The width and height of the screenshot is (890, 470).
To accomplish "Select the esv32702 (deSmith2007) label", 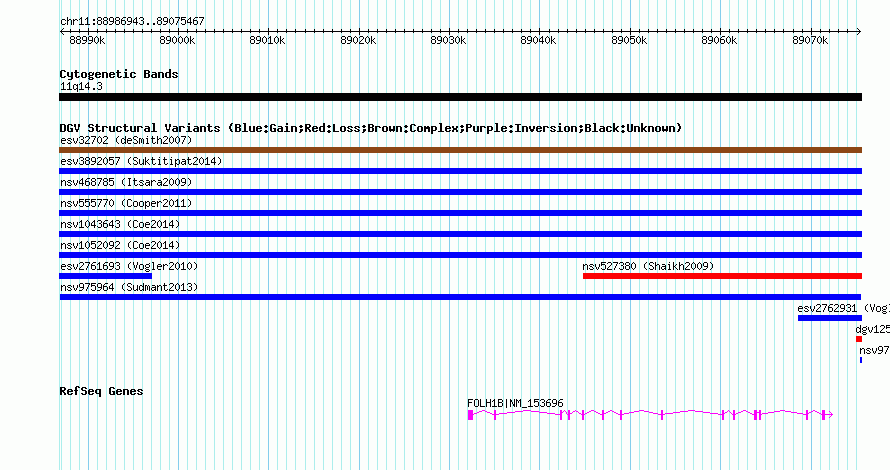I will [126, 140].
